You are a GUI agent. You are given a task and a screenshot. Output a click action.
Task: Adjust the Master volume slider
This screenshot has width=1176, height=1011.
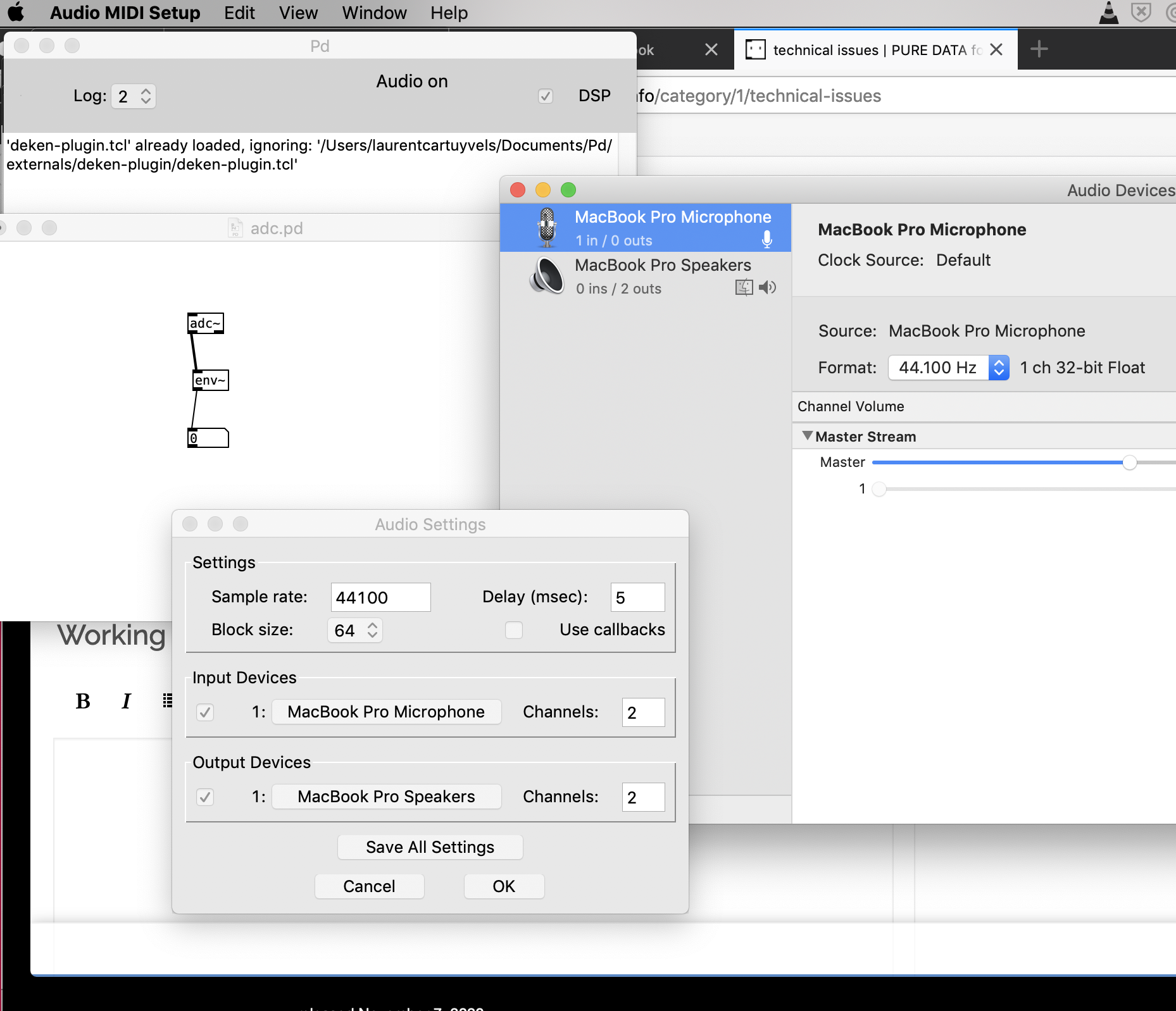pos(1130,462)
